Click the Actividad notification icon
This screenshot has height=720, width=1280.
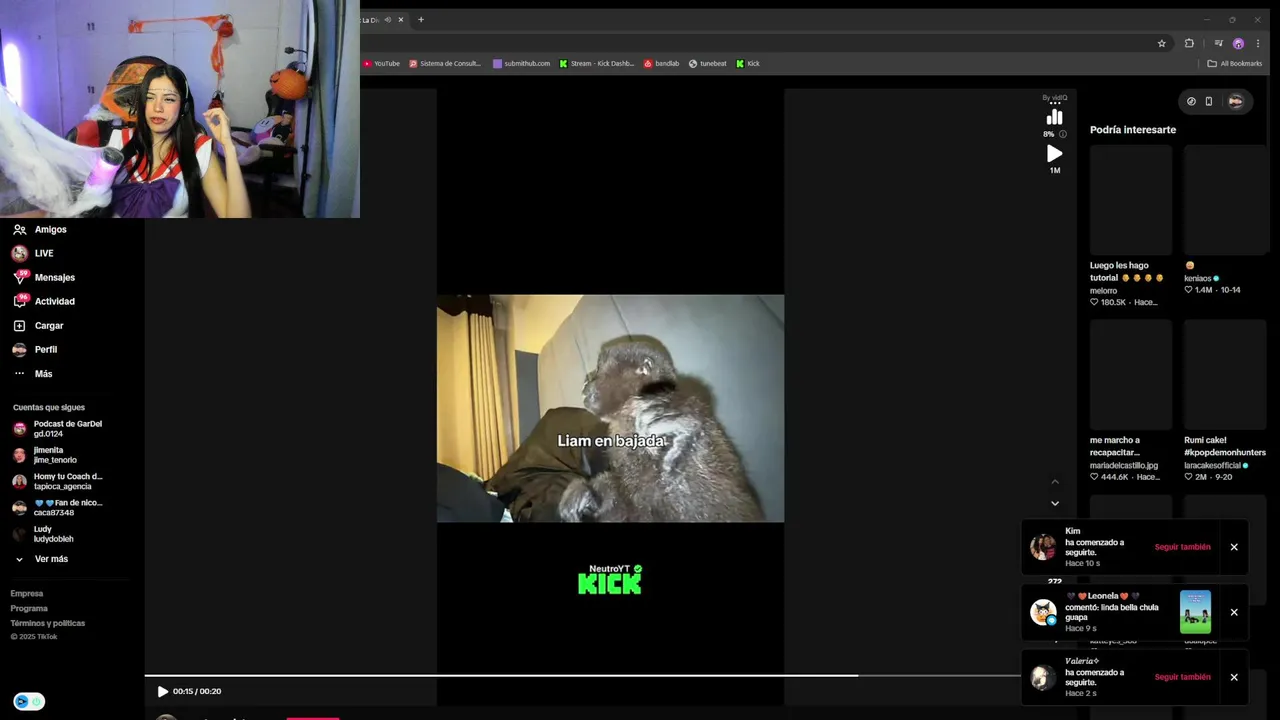coord(19,301)
